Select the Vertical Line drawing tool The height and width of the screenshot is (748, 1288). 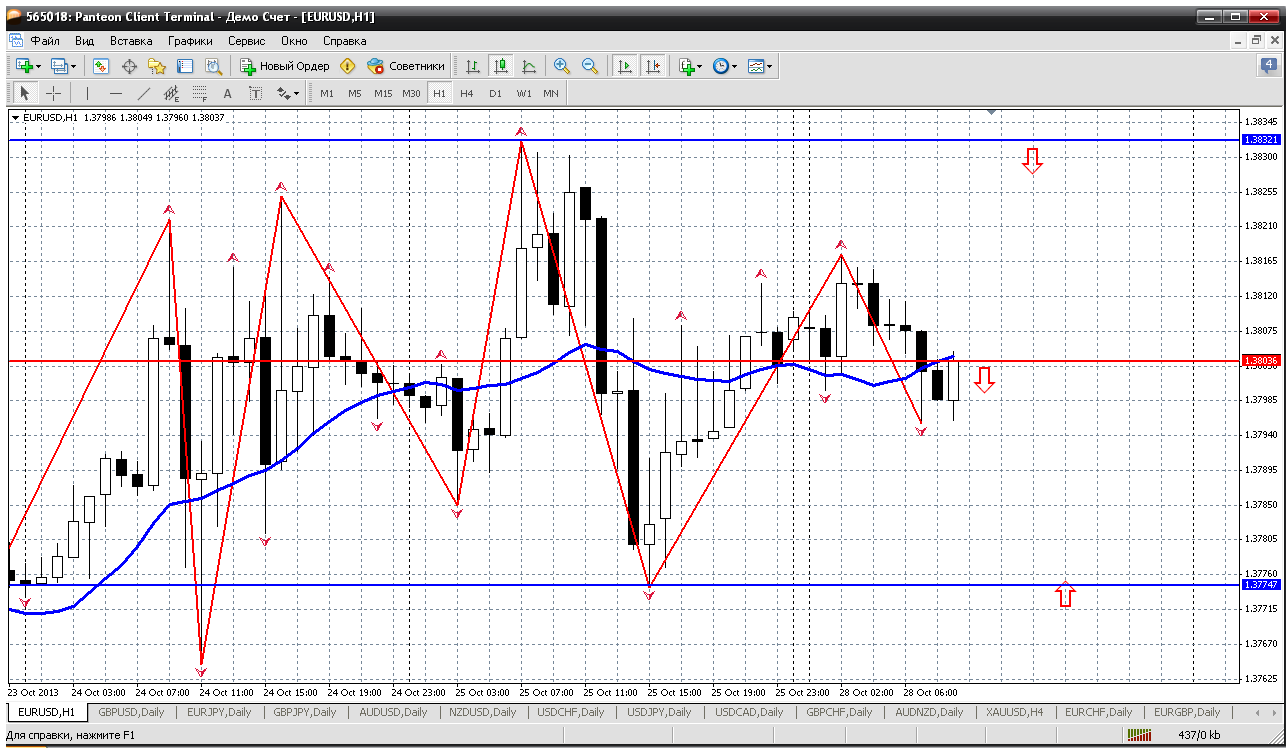click(x=87, y=93)
